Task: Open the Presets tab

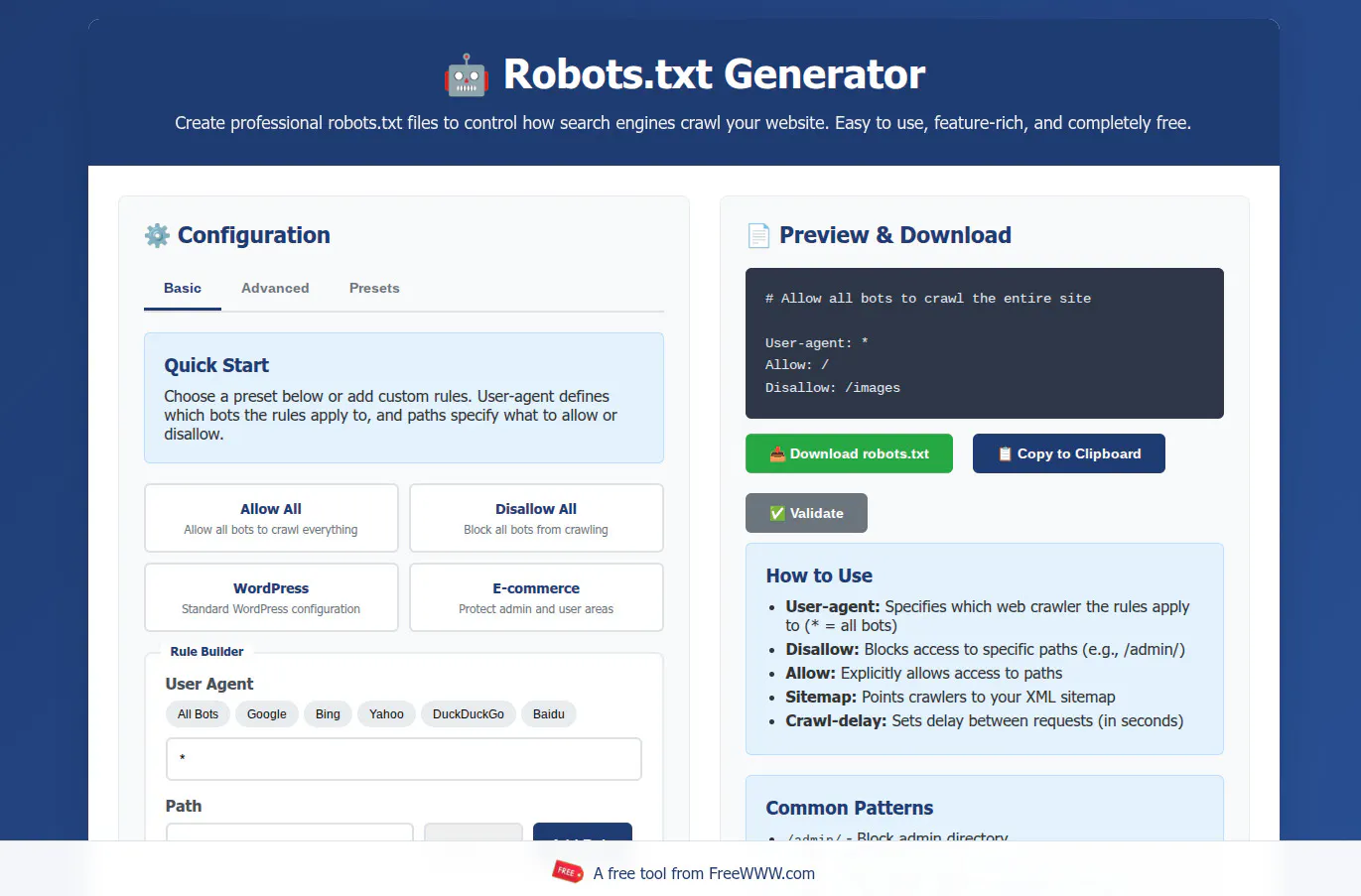Action: click(374, 288)
